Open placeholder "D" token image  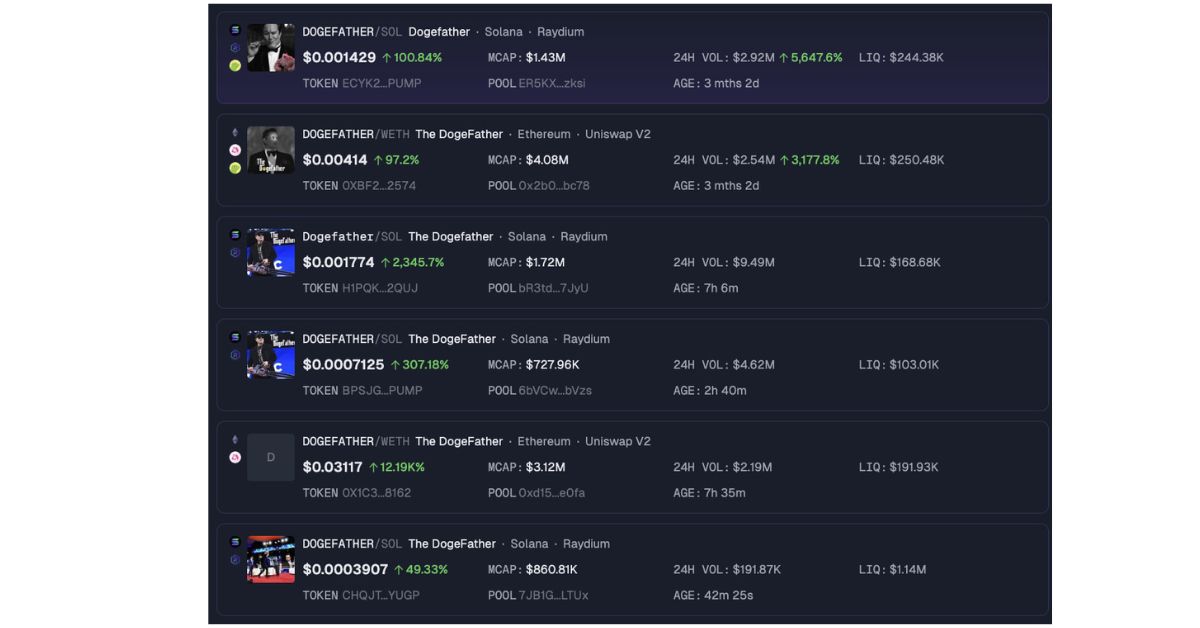271,457
